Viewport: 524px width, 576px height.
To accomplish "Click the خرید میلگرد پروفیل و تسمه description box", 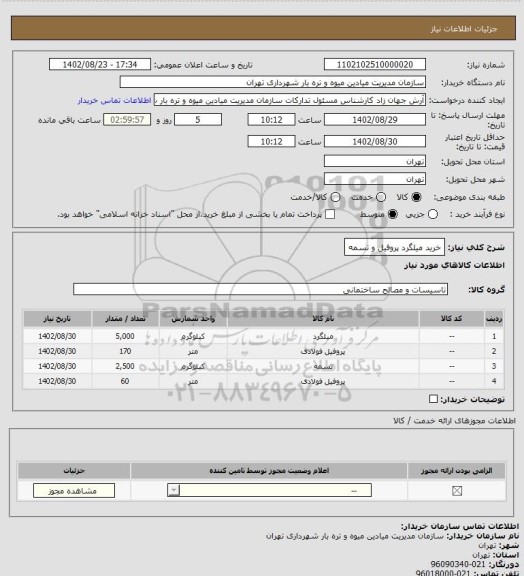I will pos(394,247).
